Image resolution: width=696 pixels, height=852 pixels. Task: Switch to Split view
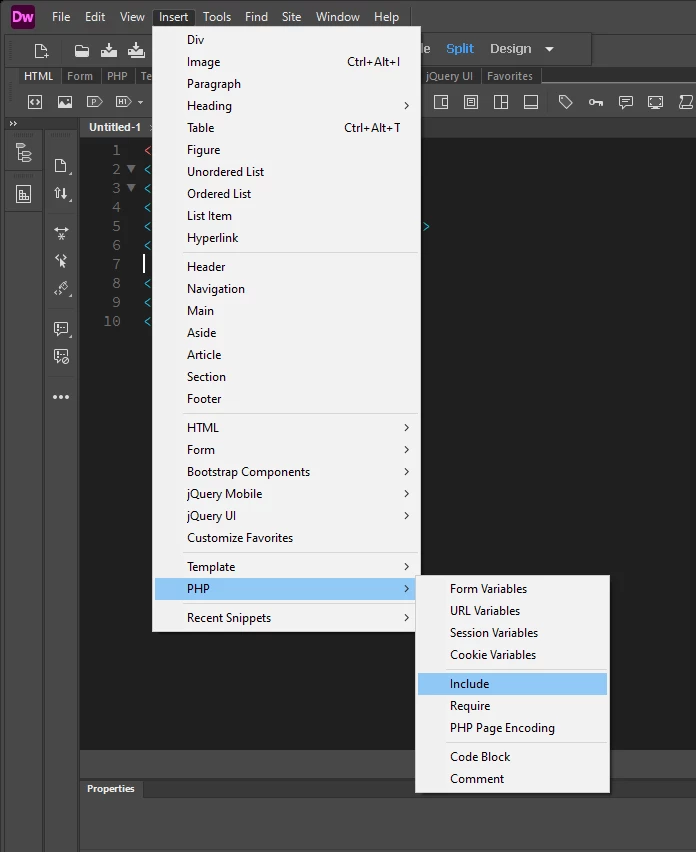460,49
